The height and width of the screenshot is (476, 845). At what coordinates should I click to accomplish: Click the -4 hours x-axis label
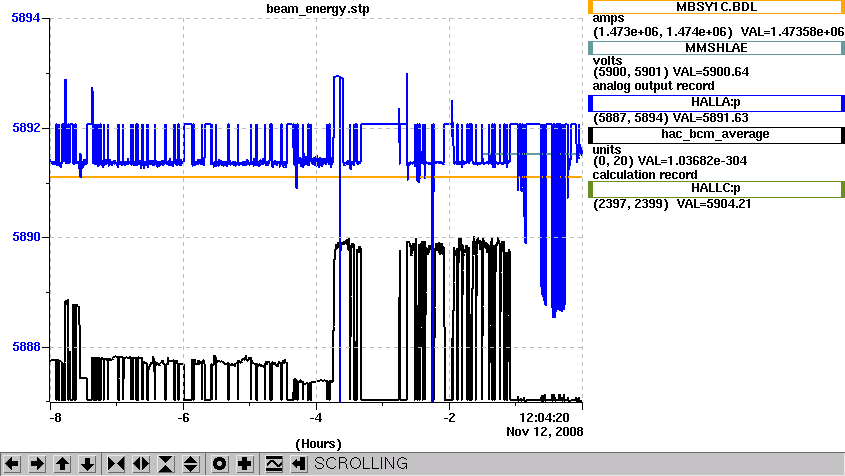click(x=316, y=418)
